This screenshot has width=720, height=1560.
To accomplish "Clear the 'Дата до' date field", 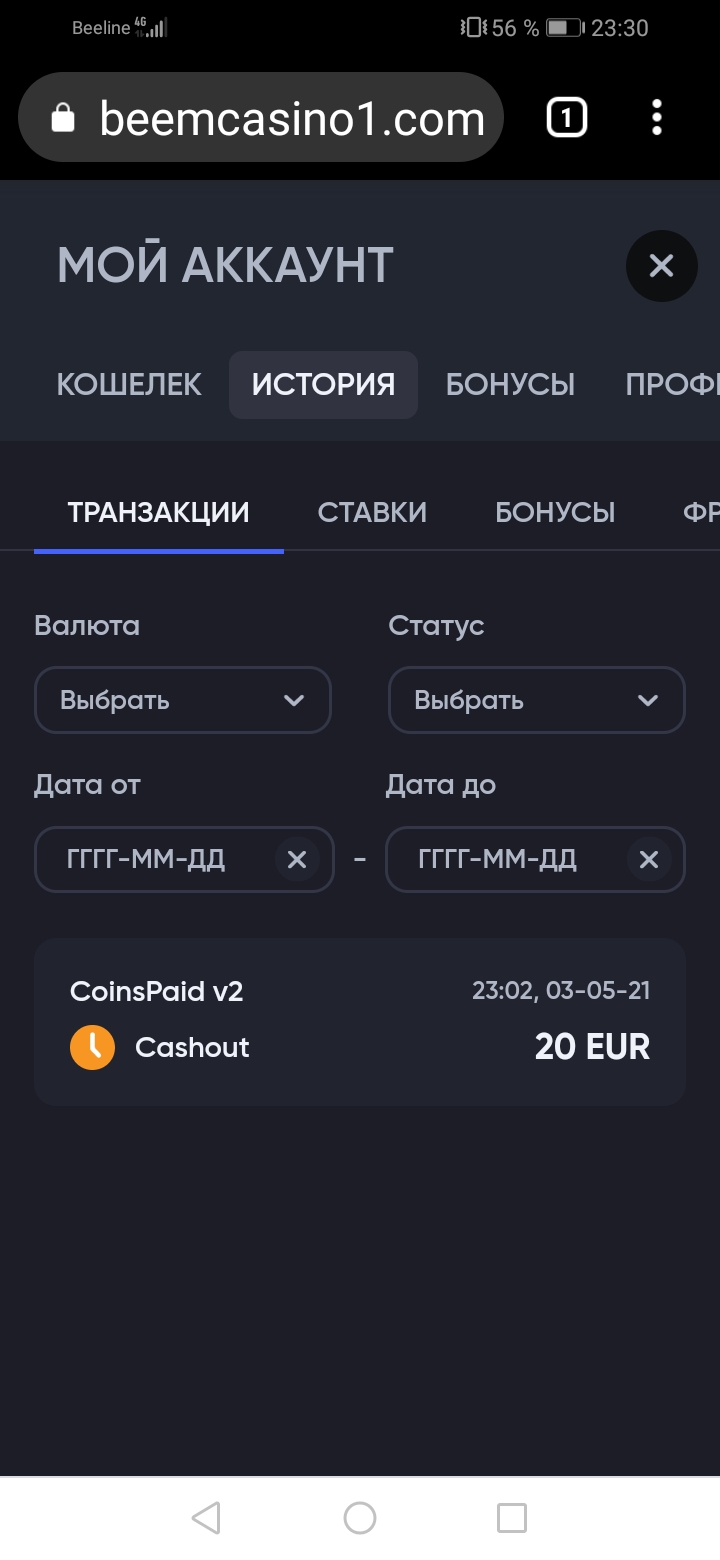I will click(x=649, y=859).
